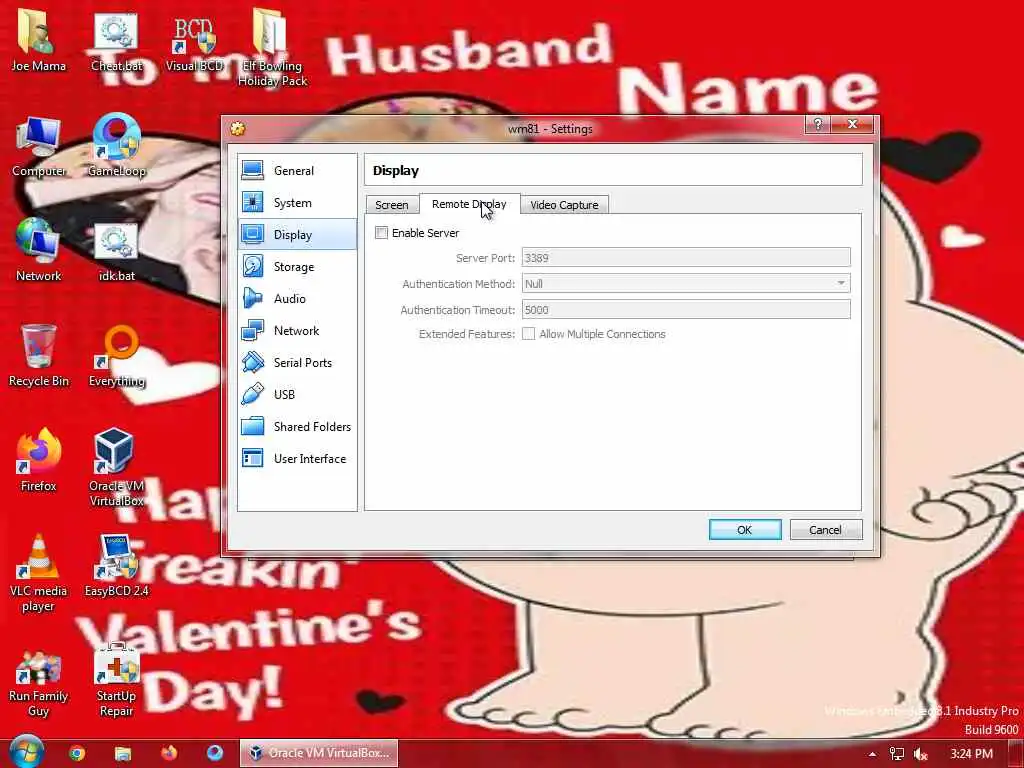Screen dimensions: 1024x768
Task: Select the VLC media player shortcut
Action: [x=38, y=573]
